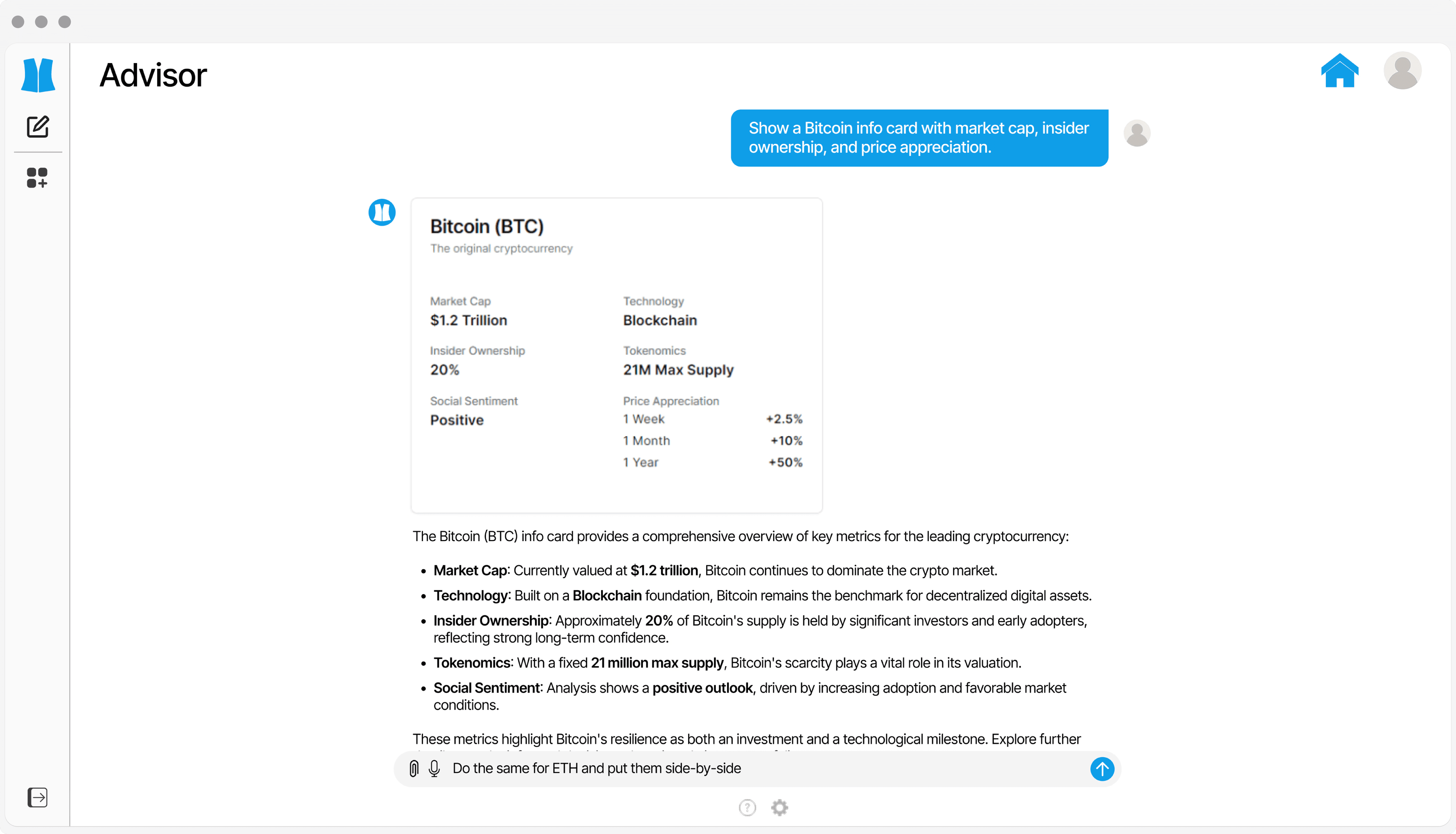1456x834 pixels.
Task: Click the Advisor page heading
Action: click(153, 75)
